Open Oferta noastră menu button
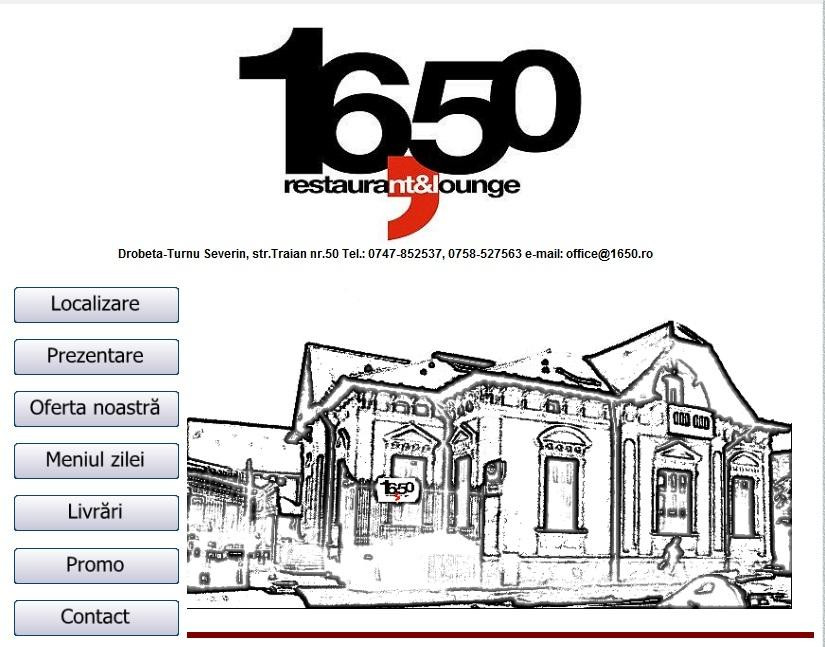 (x=96, y=409)
